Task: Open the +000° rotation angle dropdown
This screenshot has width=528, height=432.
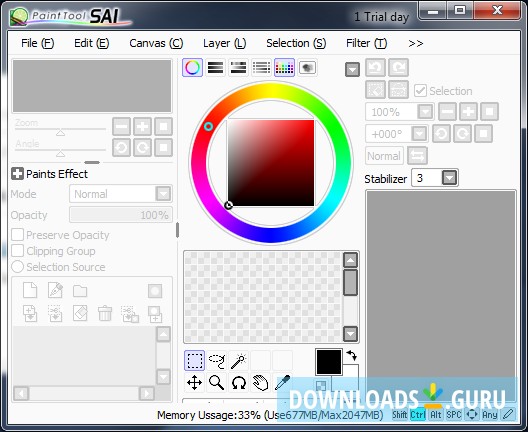Action: (420, 134)
